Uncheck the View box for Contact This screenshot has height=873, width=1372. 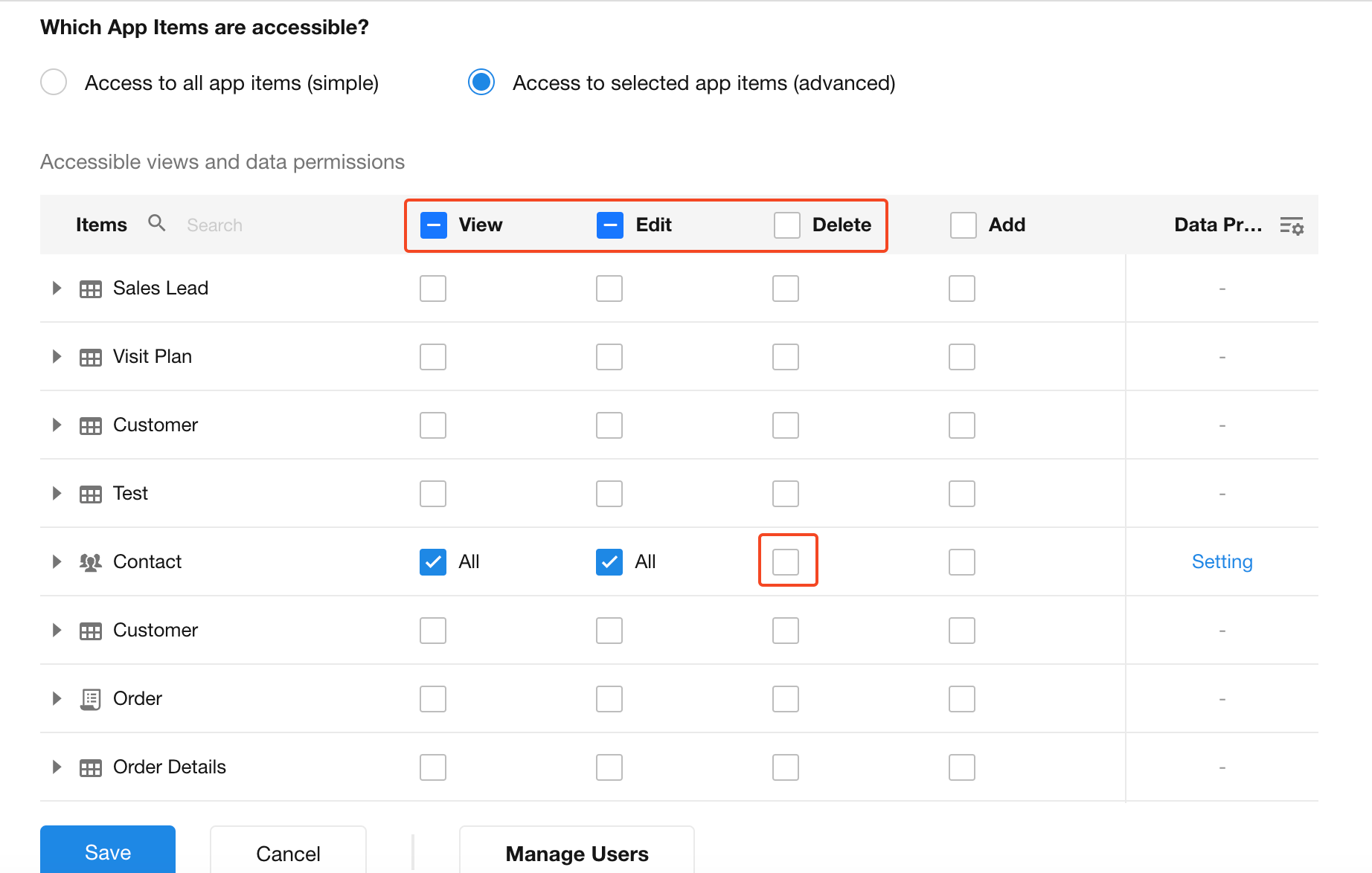[433, 562]
